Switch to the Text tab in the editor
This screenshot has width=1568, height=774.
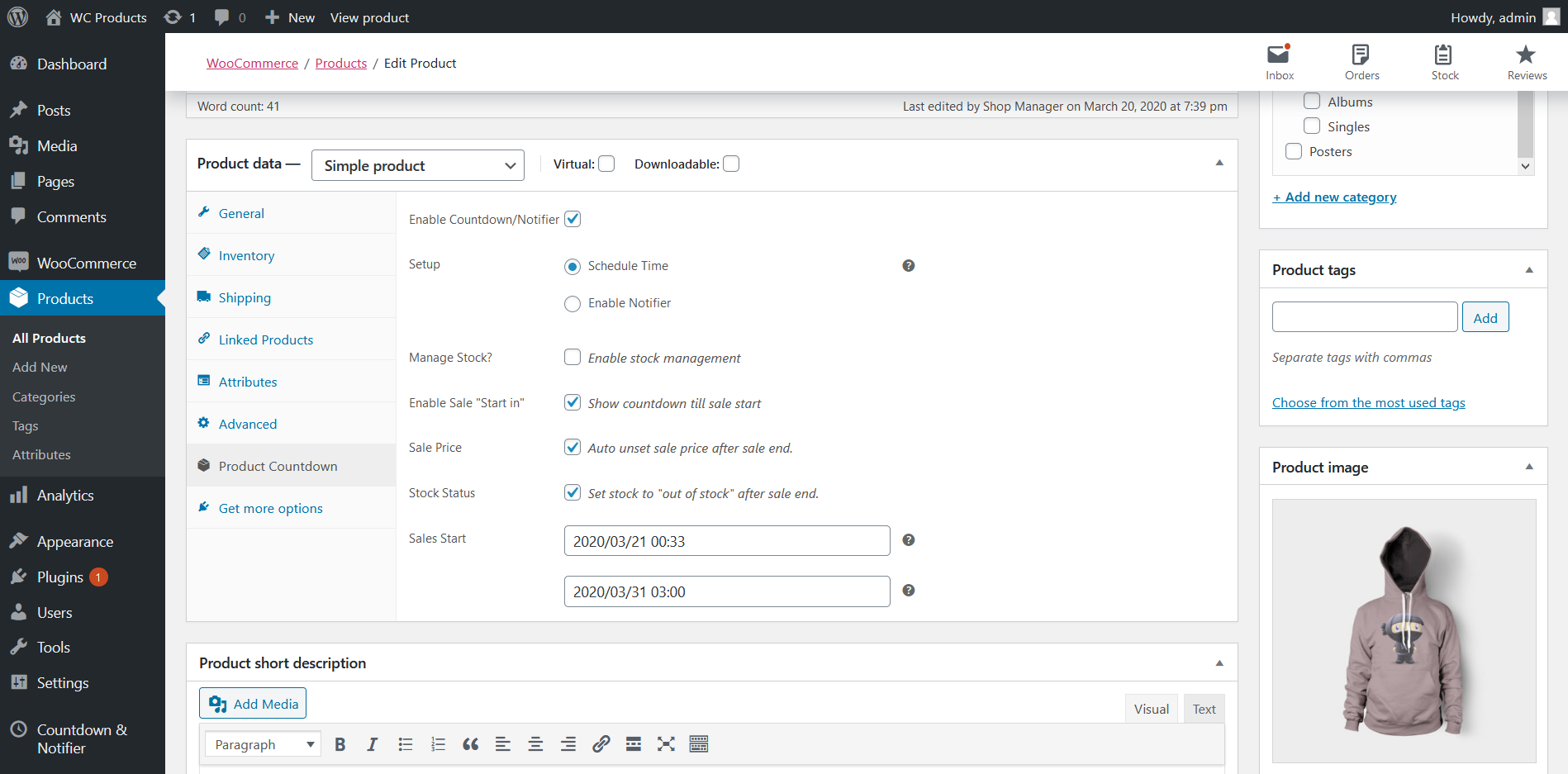[x=1204, y=708]
